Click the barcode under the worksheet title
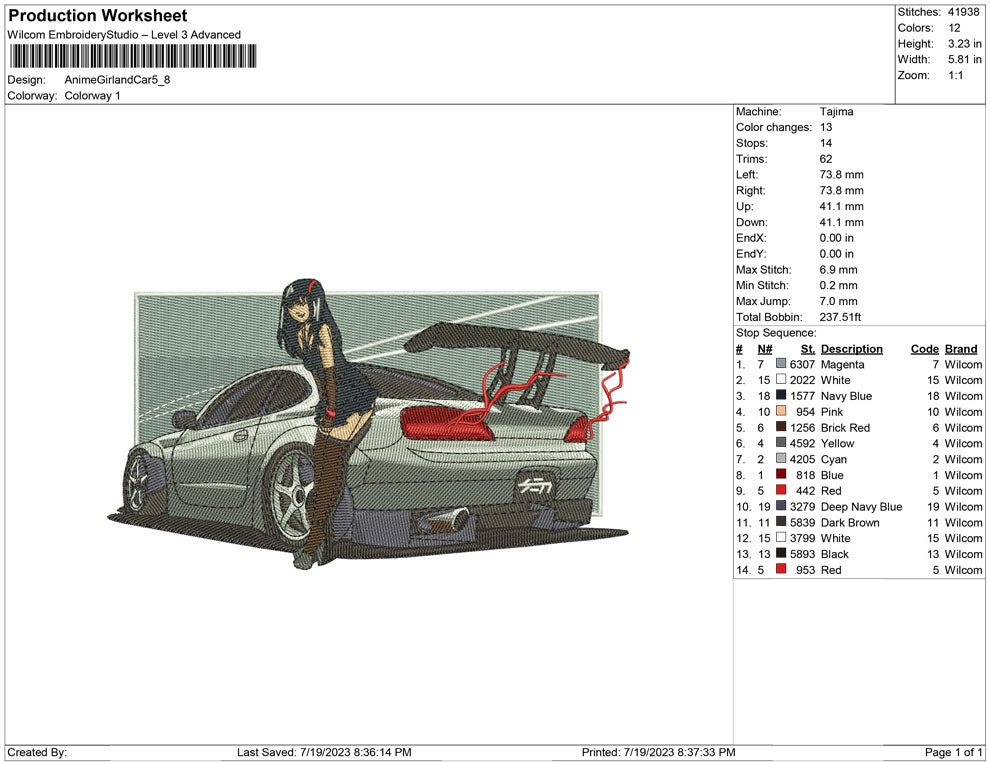This screenshot has width=990, height=762. tap(133, 56)
